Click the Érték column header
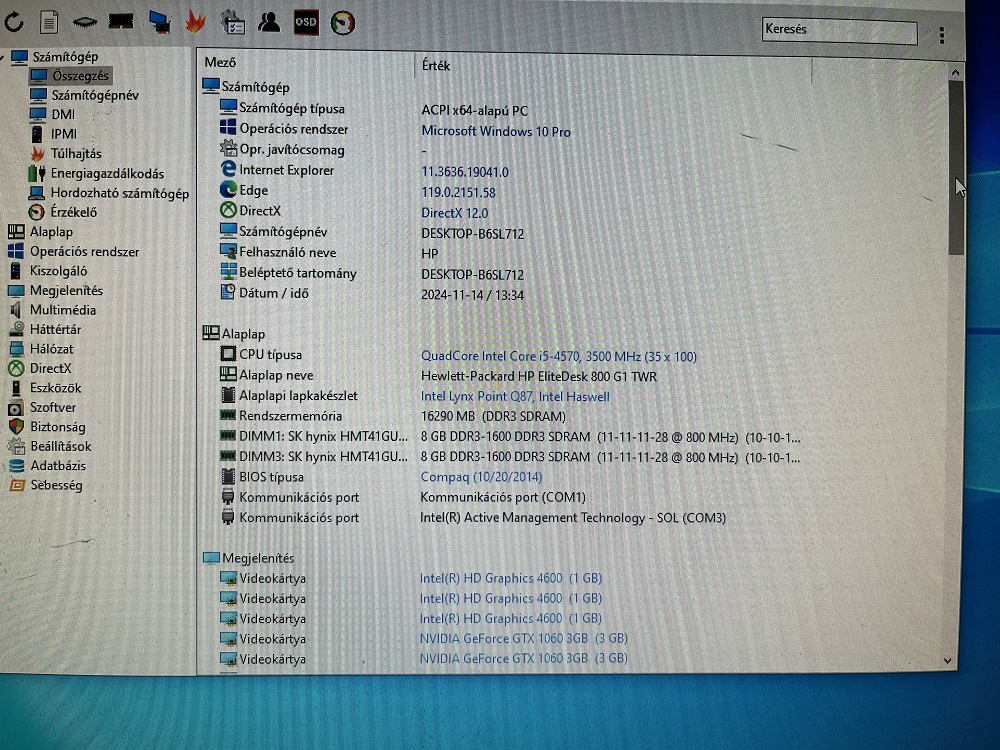 [x=436, y=65]
